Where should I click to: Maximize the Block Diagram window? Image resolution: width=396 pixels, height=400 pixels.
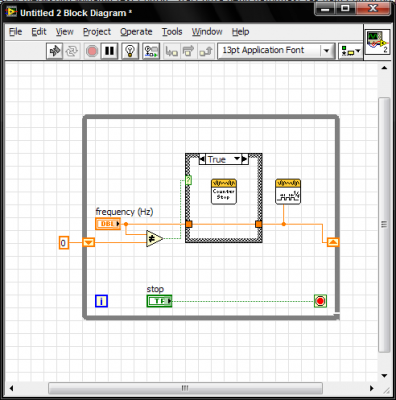345,8
